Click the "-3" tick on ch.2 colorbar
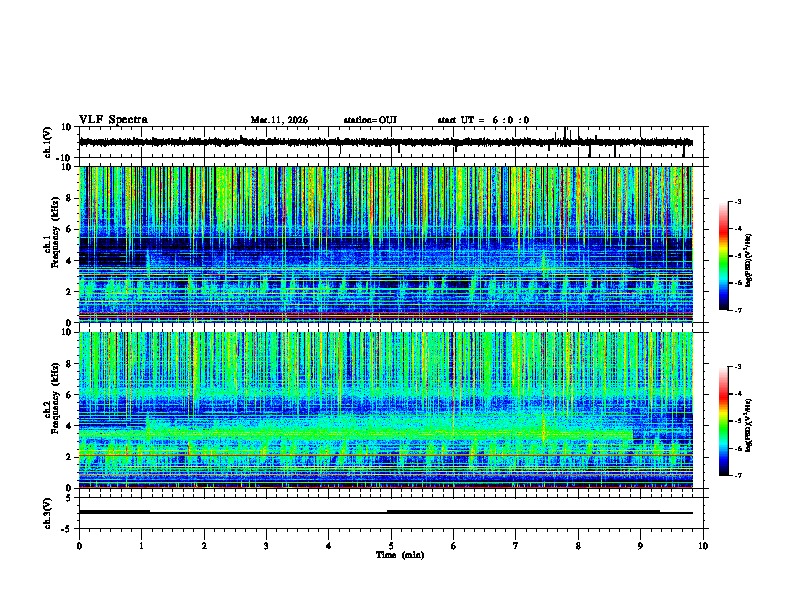This screenshot has width=792, height=612. tap(738, 367)
